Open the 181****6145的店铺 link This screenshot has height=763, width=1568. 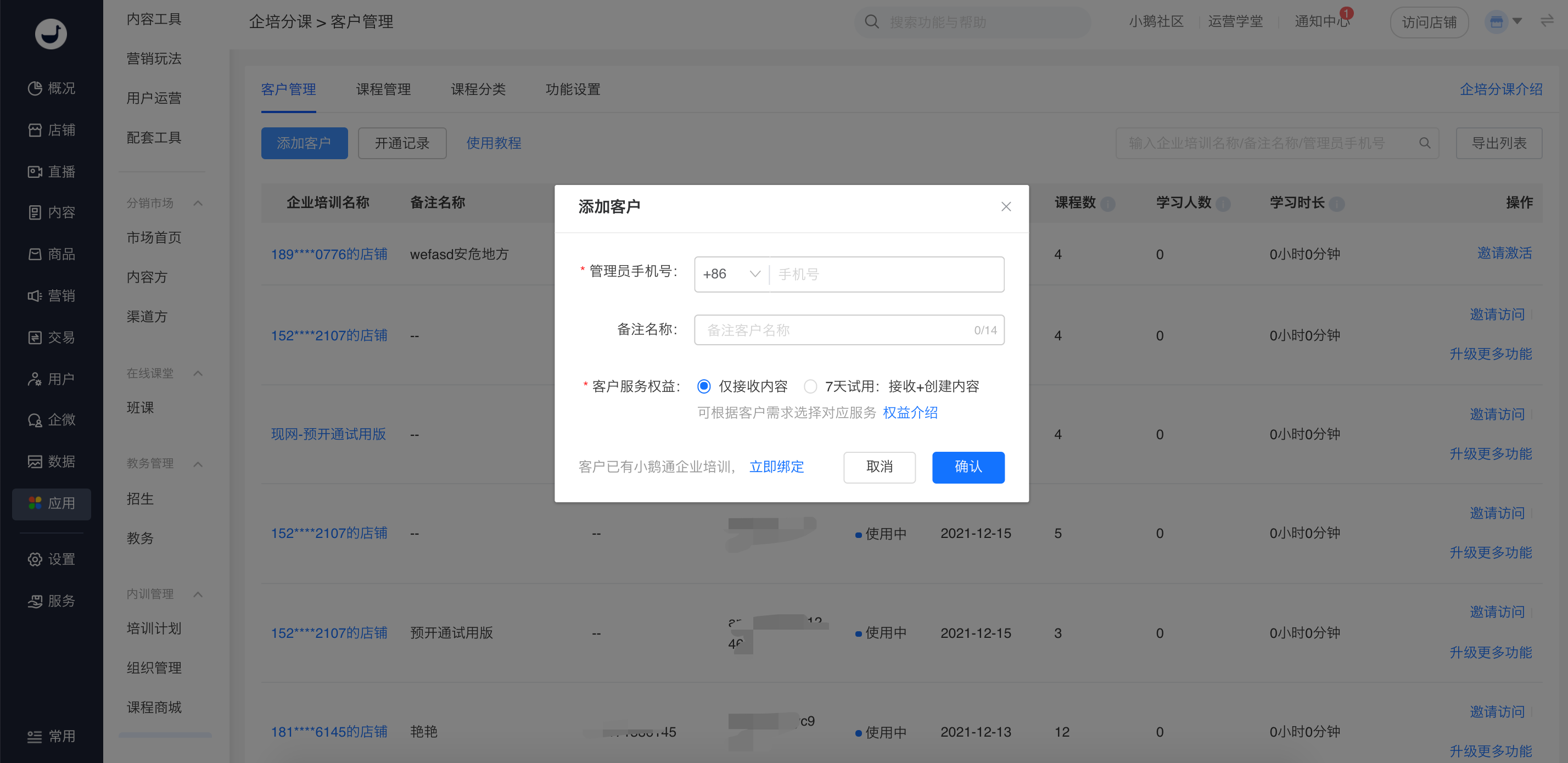point(329,732)
